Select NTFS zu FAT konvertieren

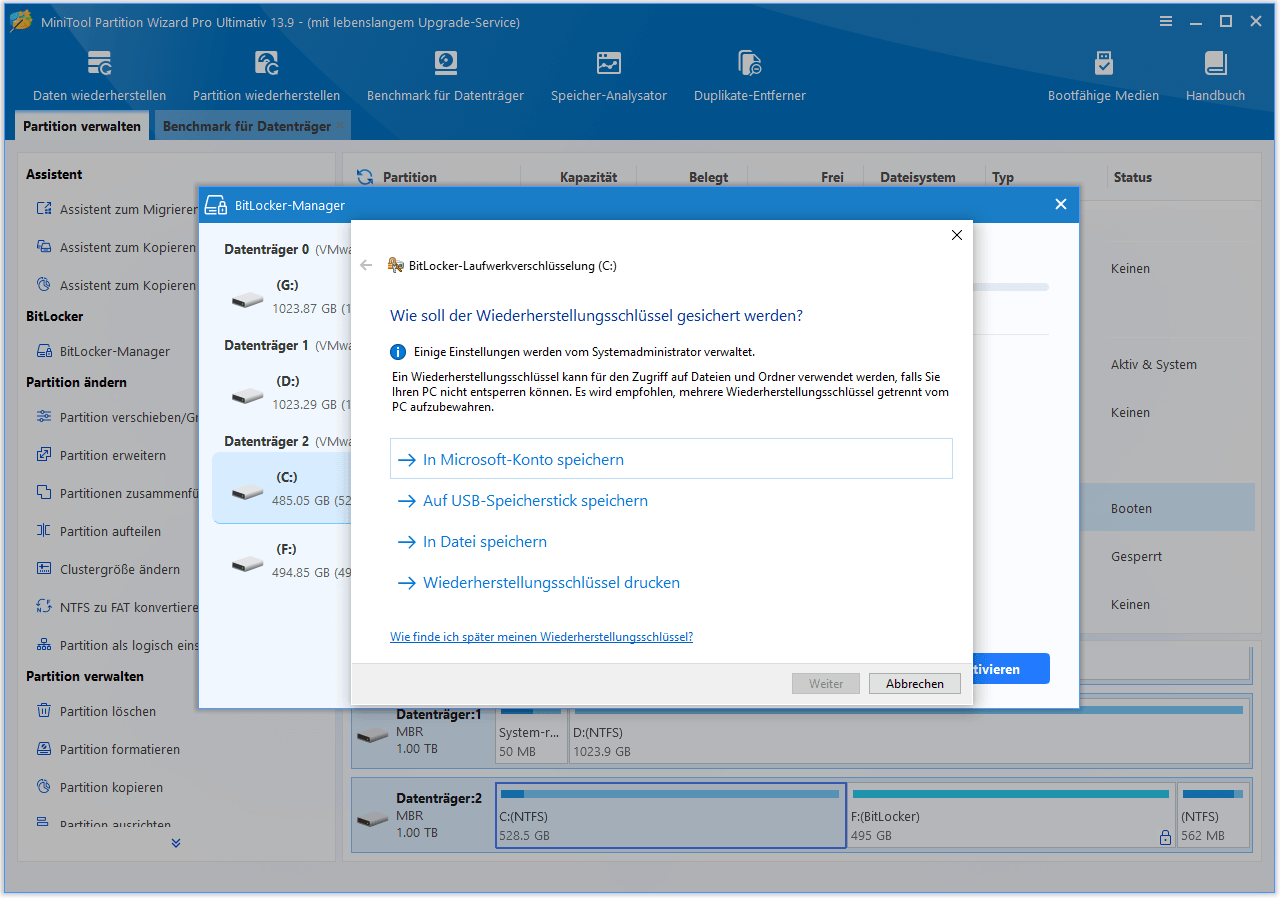[x=116, y=607]
